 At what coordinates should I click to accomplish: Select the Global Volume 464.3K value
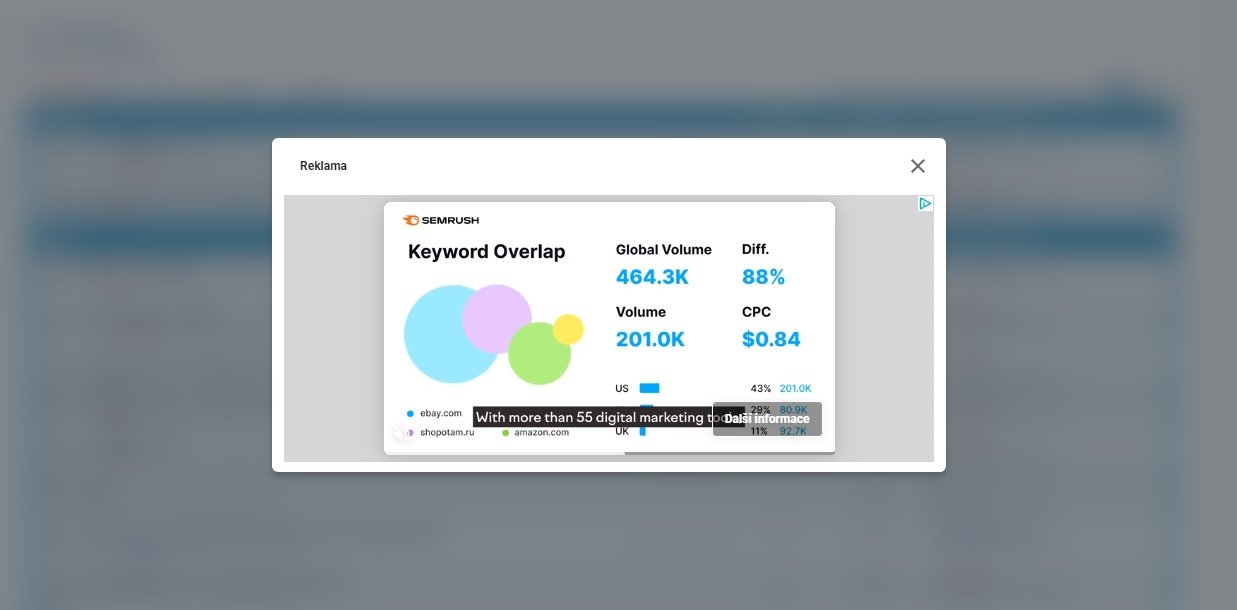point(652,277)
